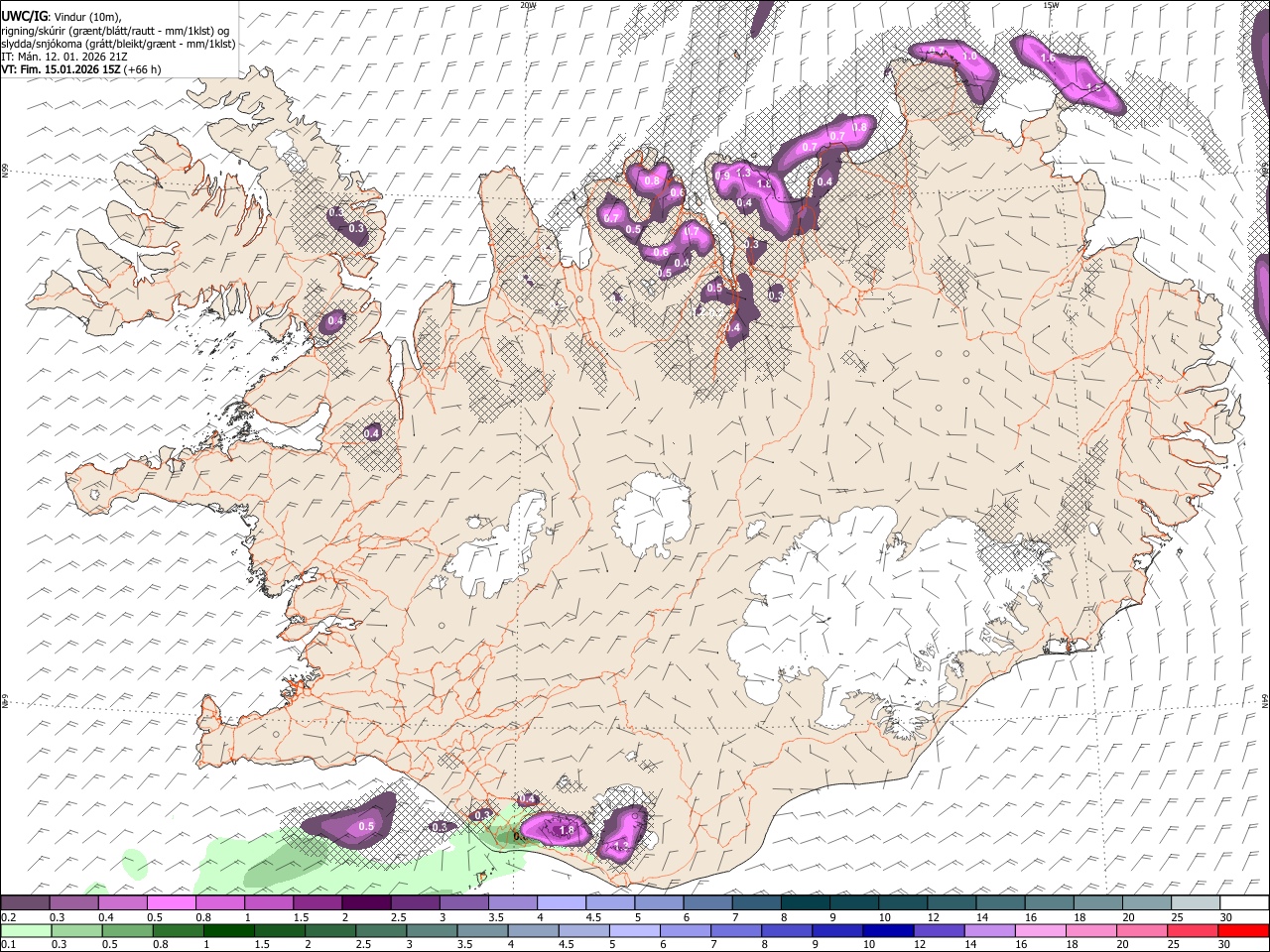Image resolution: width=1270 pixels, height=952 pixels.
Task: Click the '0.2' label on the upper legend row
Action: pyautogui.click(x=7, y=918)
